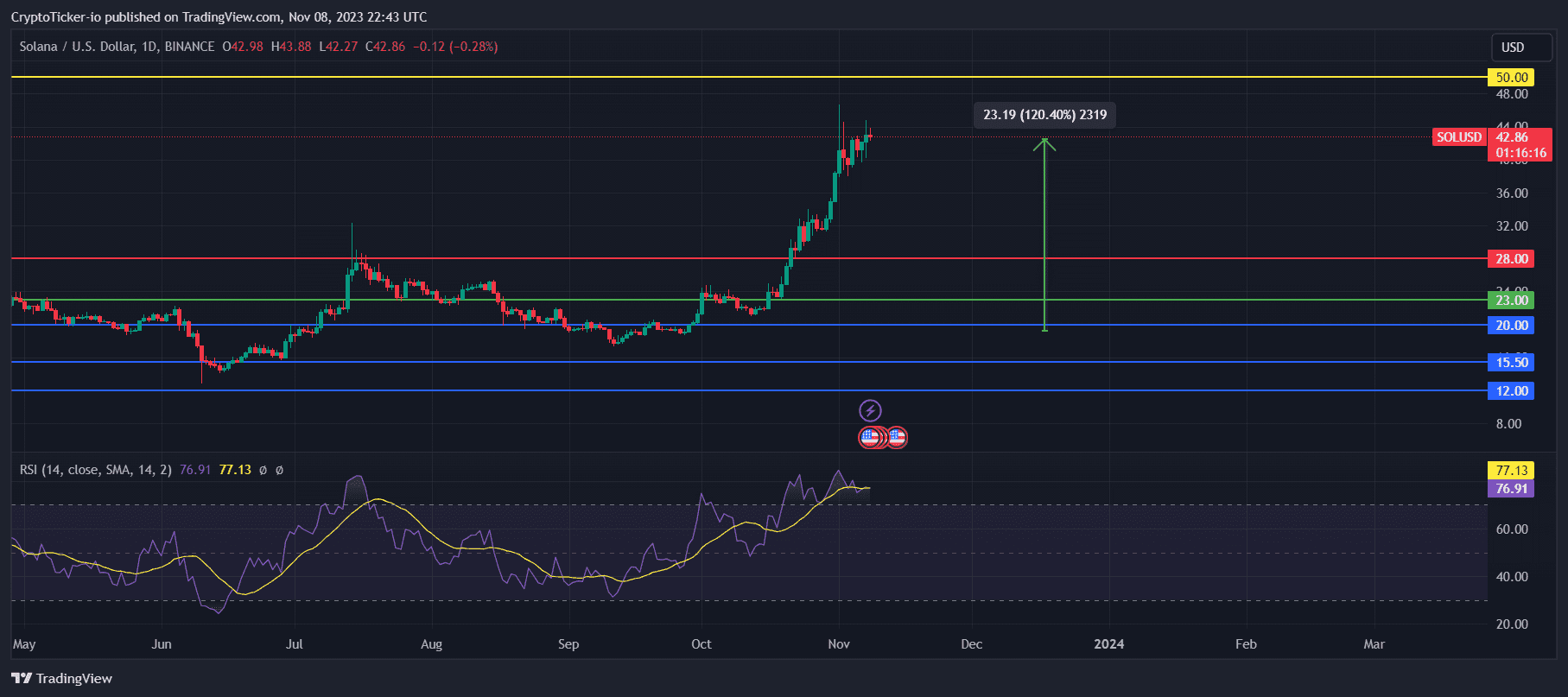Click the Nov label on the time axis
1568x697 pixels.
tap(839, 644)
